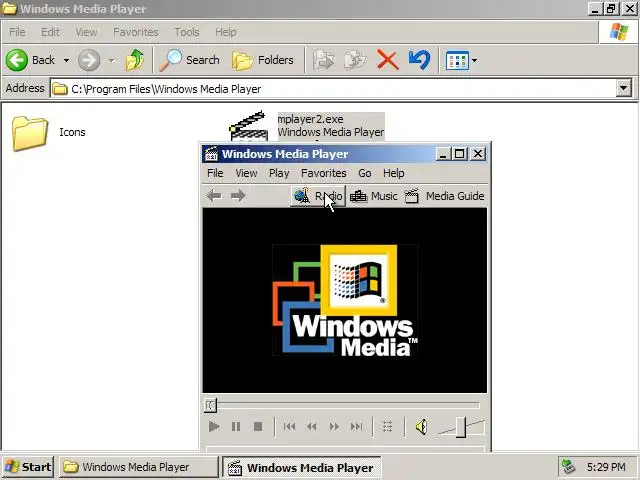640x480 pixels.
Task: Open the media player's File menu
Action: (215, 173)
